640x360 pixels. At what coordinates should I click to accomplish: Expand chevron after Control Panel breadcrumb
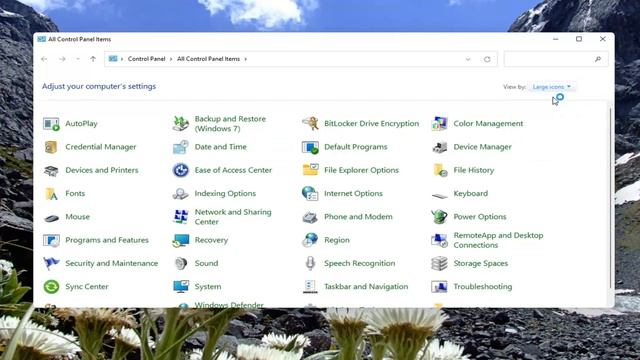click(171, 59)
